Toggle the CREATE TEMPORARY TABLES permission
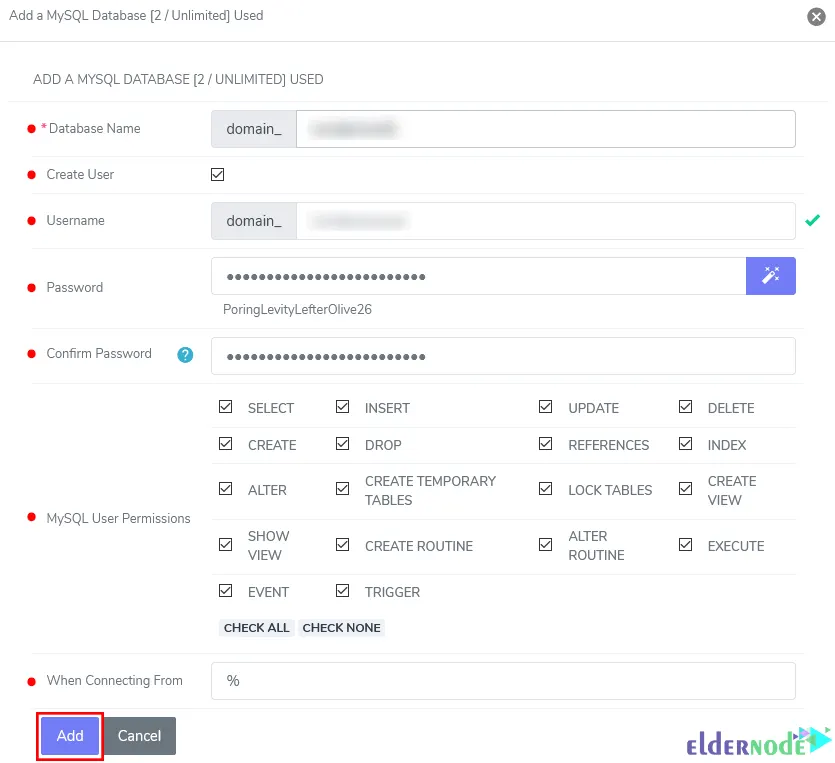Screen dimensions: 835x763 coord(343,489)
